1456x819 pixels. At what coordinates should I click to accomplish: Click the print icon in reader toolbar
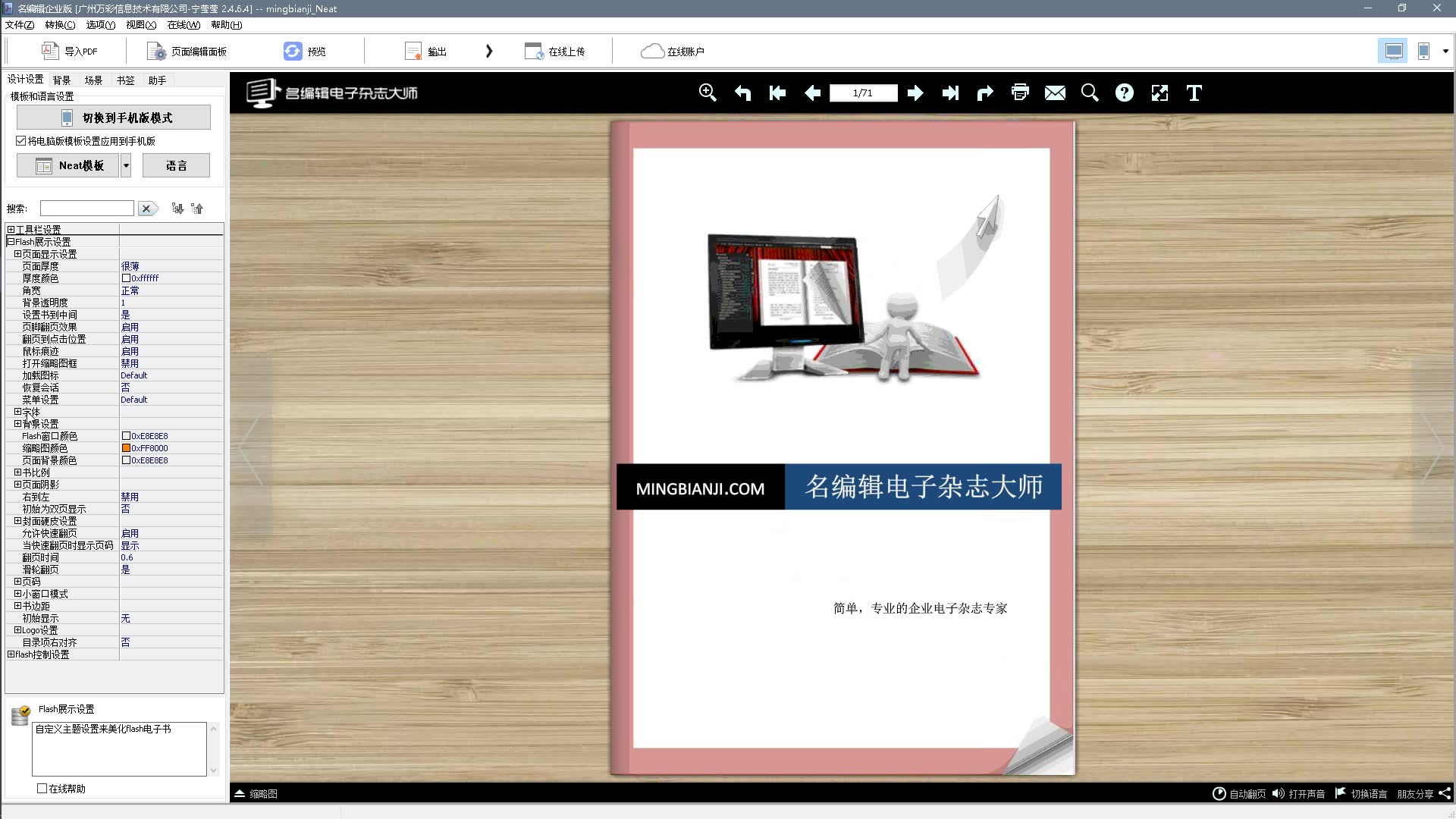point(1020,93)
